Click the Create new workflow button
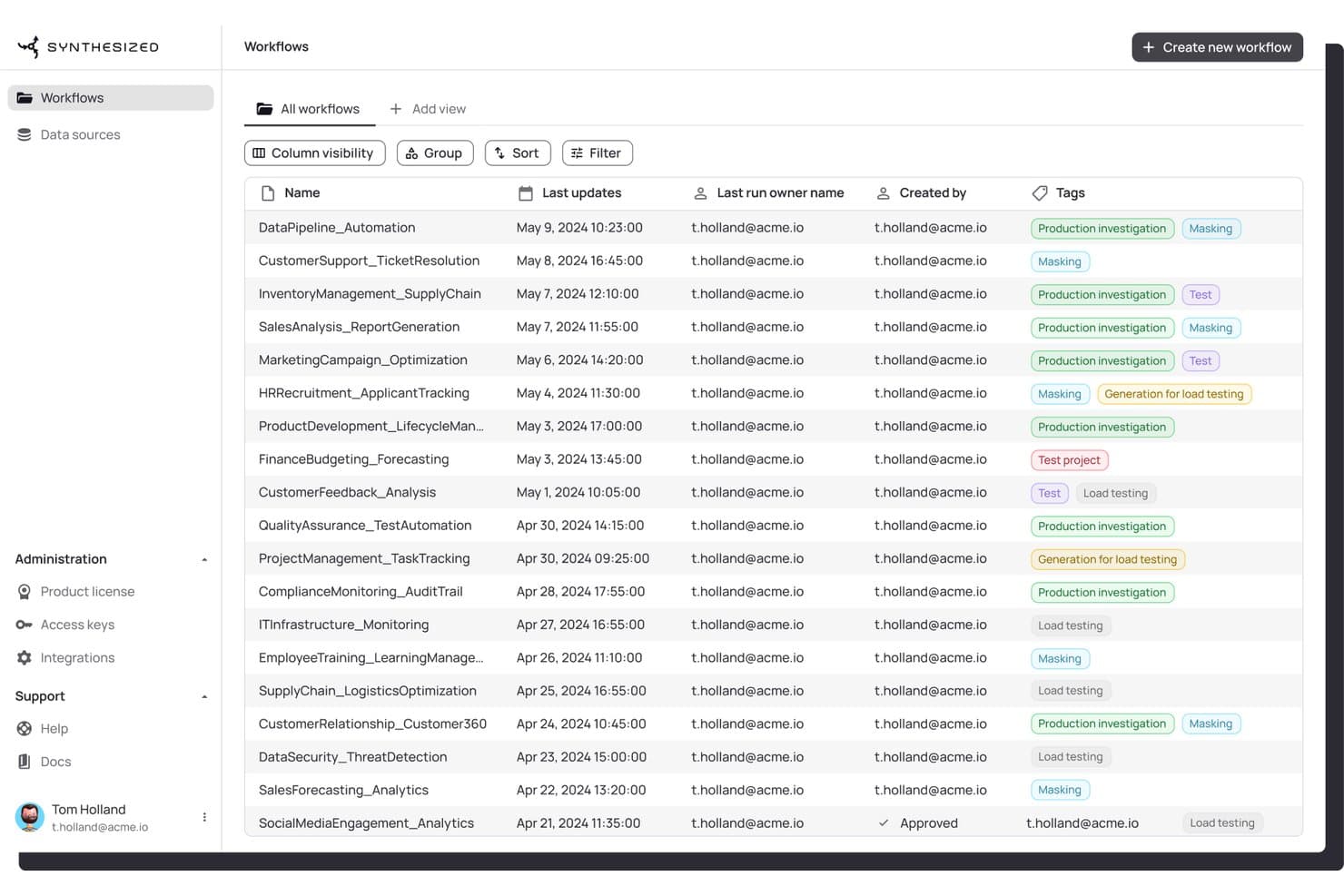Image resolution: width=1344 pixels, height=896 pixels. [x=1217, y=47]
